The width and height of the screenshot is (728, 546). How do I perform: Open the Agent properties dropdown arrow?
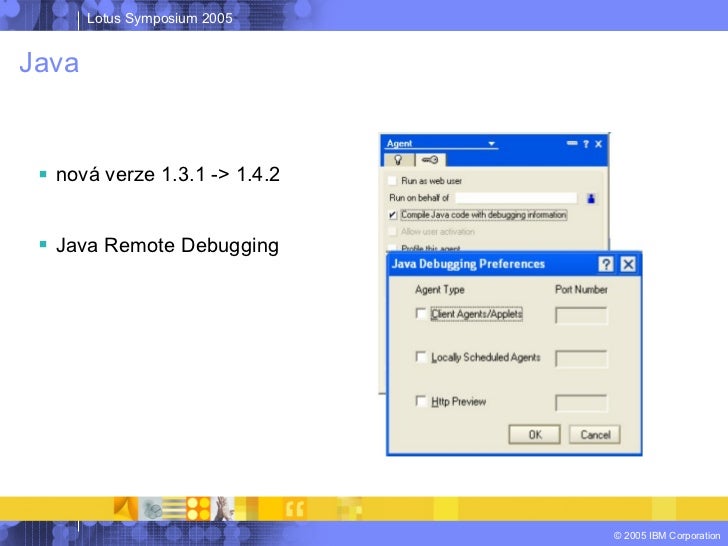[x=491, y=144]
